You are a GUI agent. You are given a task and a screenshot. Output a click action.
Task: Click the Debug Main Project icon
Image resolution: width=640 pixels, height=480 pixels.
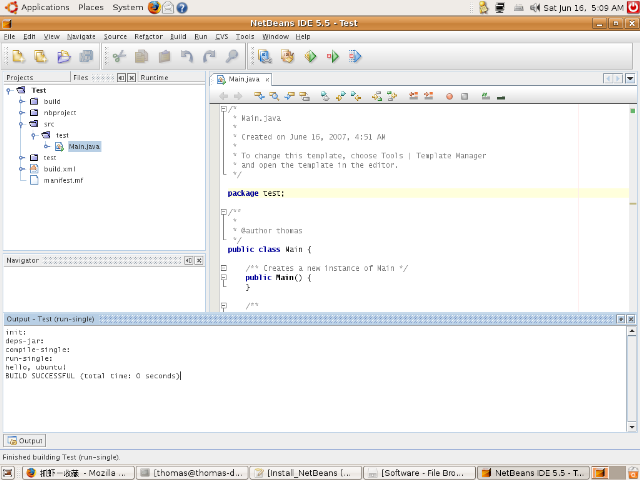pos(333,56)
